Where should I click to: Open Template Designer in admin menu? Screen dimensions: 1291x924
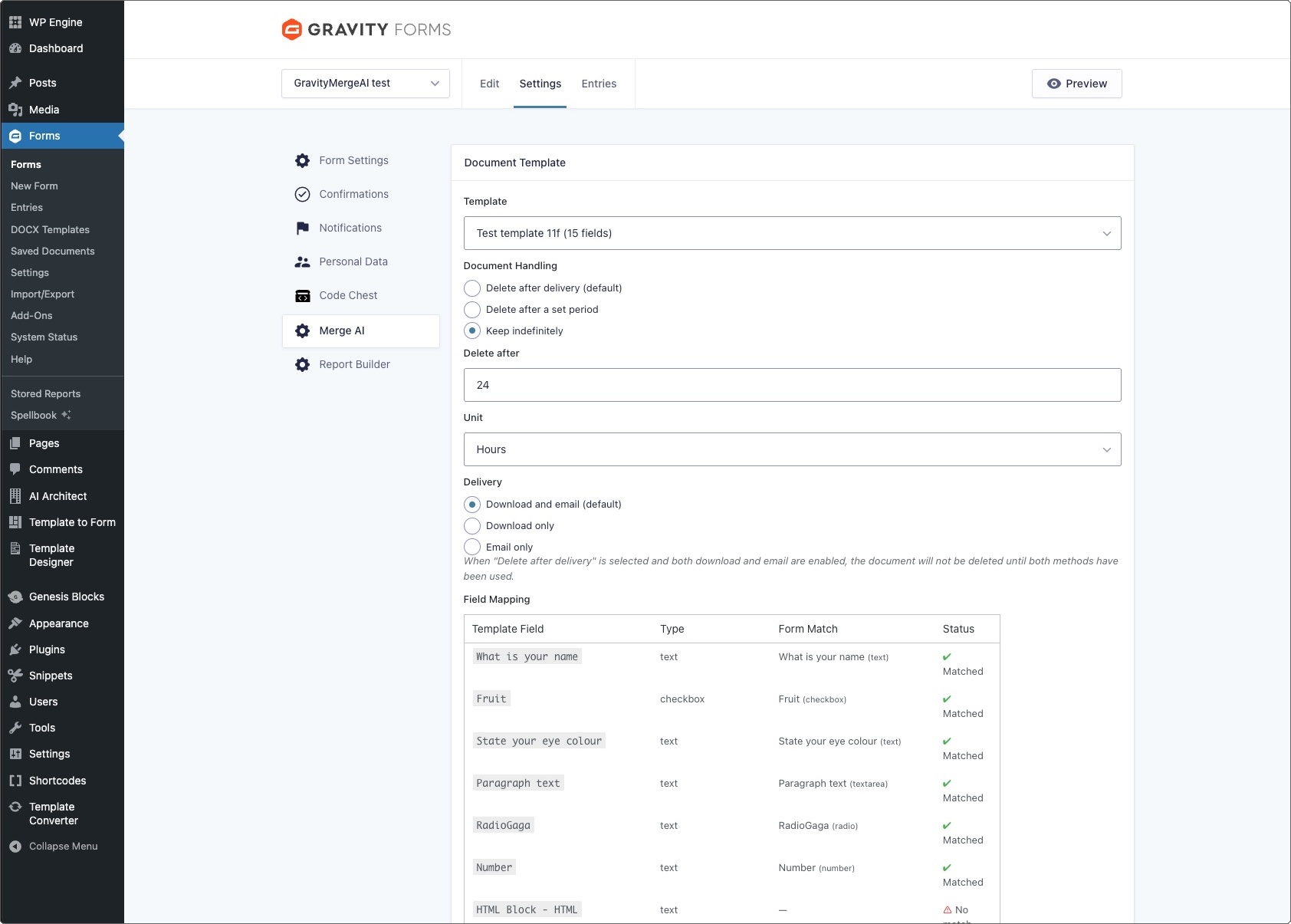click(x=51, y=555)
